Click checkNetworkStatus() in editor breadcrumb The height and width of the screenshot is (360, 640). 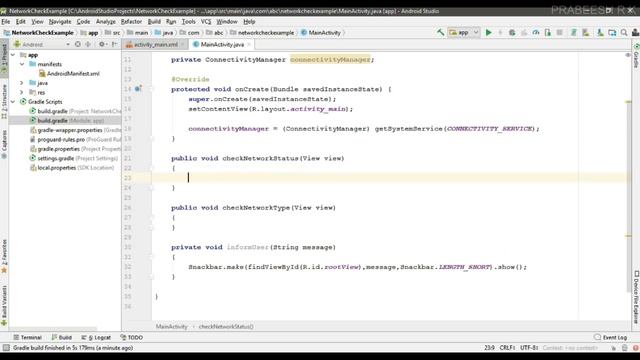226,327
